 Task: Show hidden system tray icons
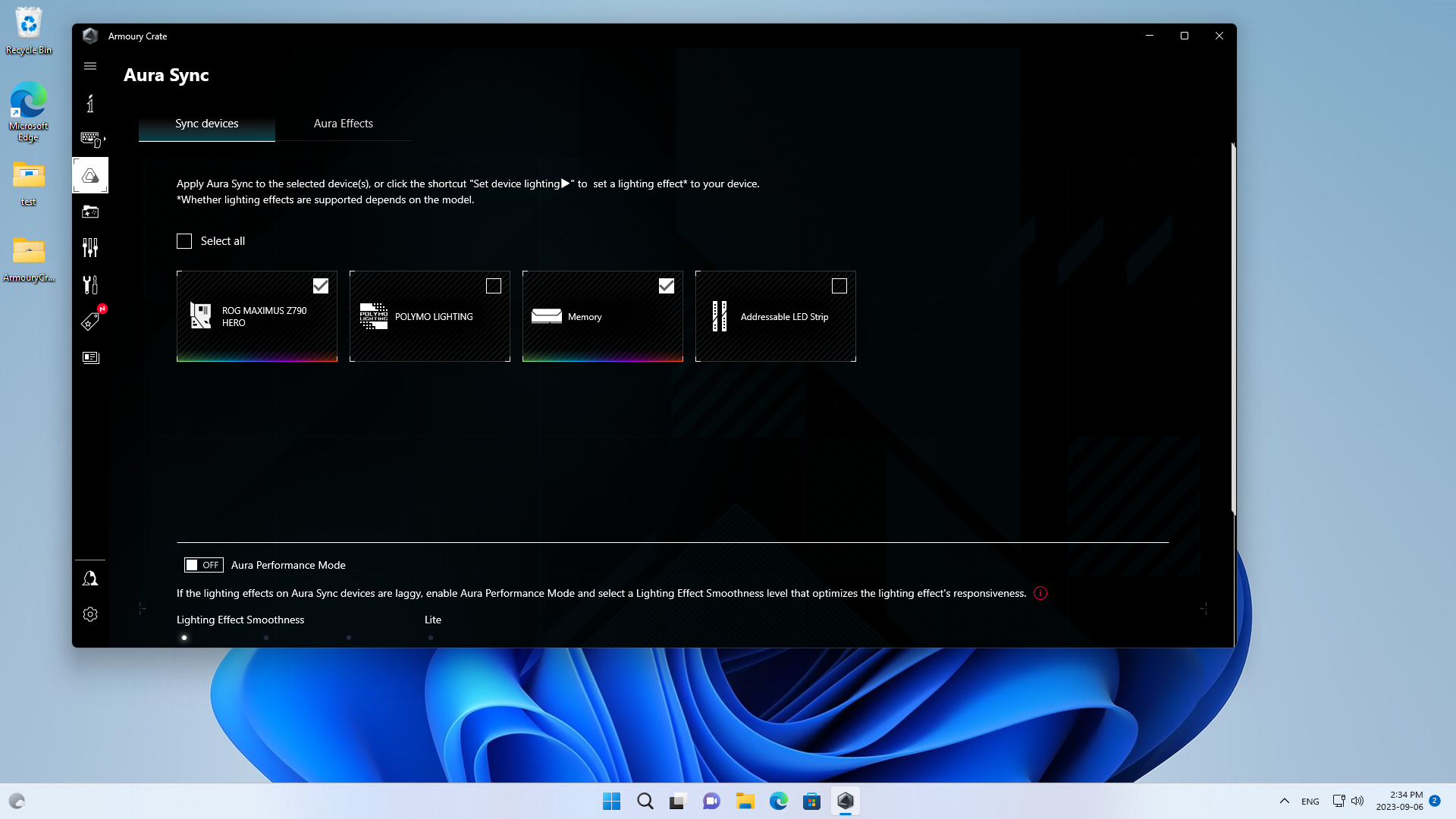[x=1285, y=801]
